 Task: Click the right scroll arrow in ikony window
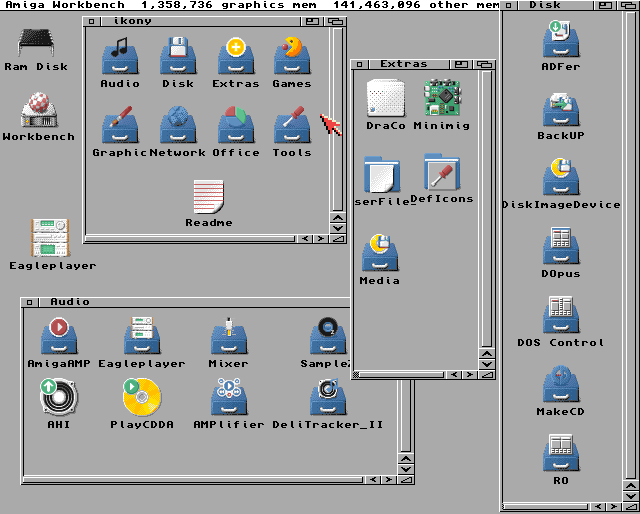tap(321, 239)
